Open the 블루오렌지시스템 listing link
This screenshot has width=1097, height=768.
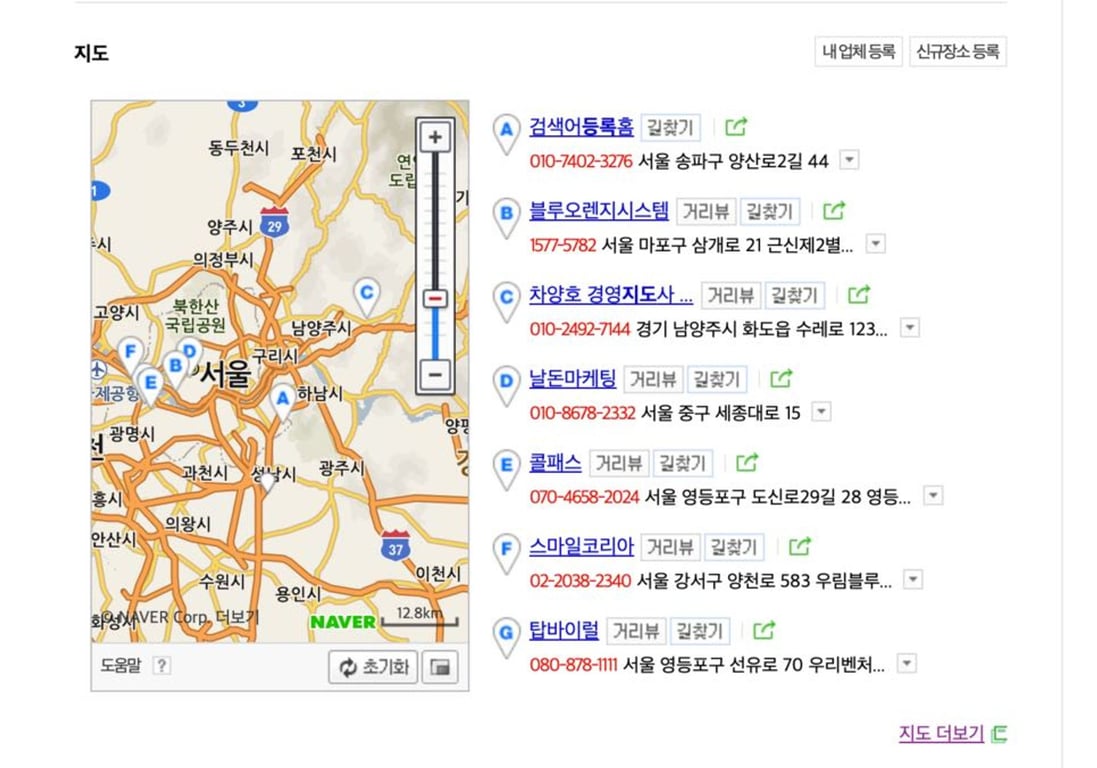(x=599, y=211)
